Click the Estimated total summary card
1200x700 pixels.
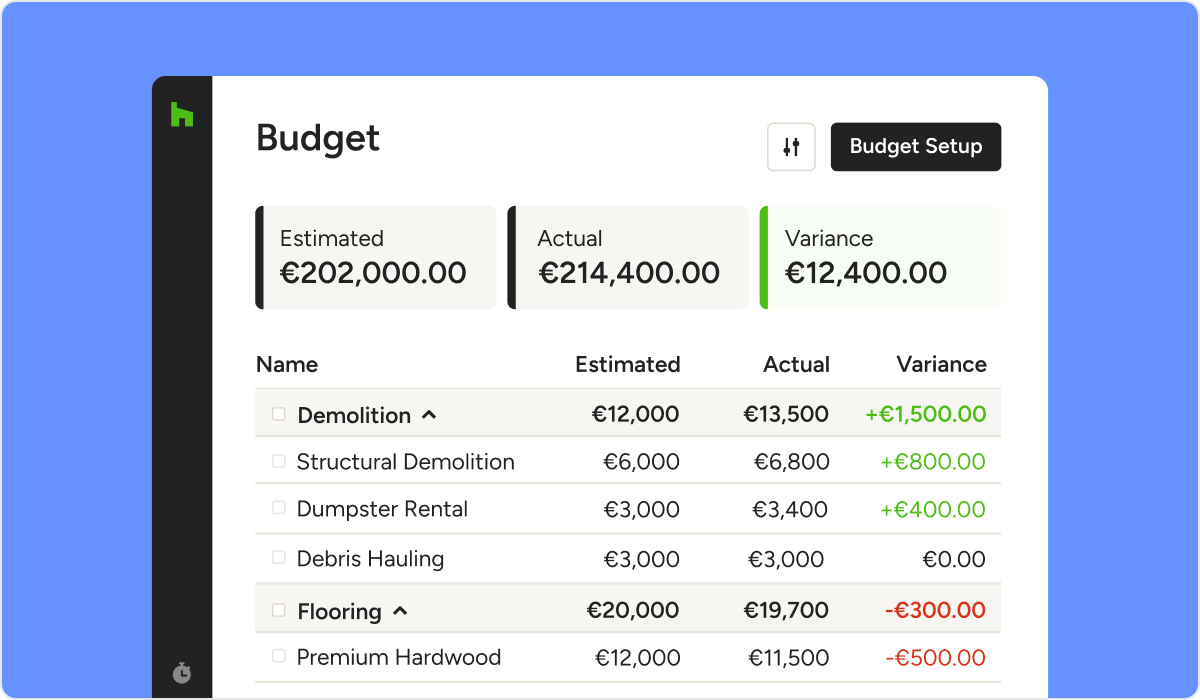click(376, 257)
